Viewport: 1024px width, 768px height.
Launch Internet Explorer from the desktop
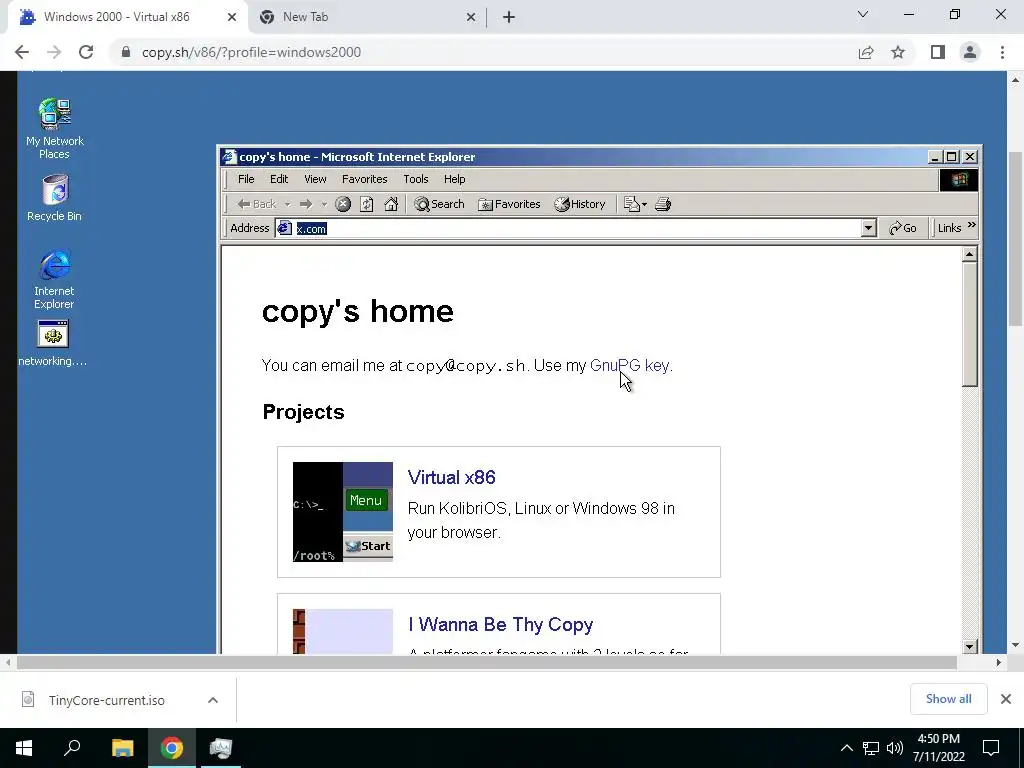pos(55,279)
